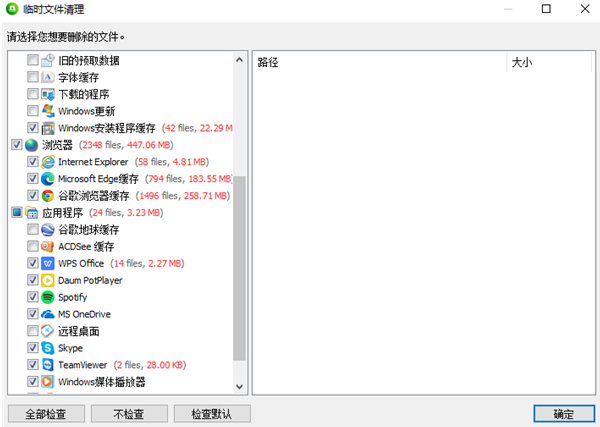This screenshot has height=427, width=600.
Task: Click the MS OneDrive cloud icon
Action: (48, 314)
